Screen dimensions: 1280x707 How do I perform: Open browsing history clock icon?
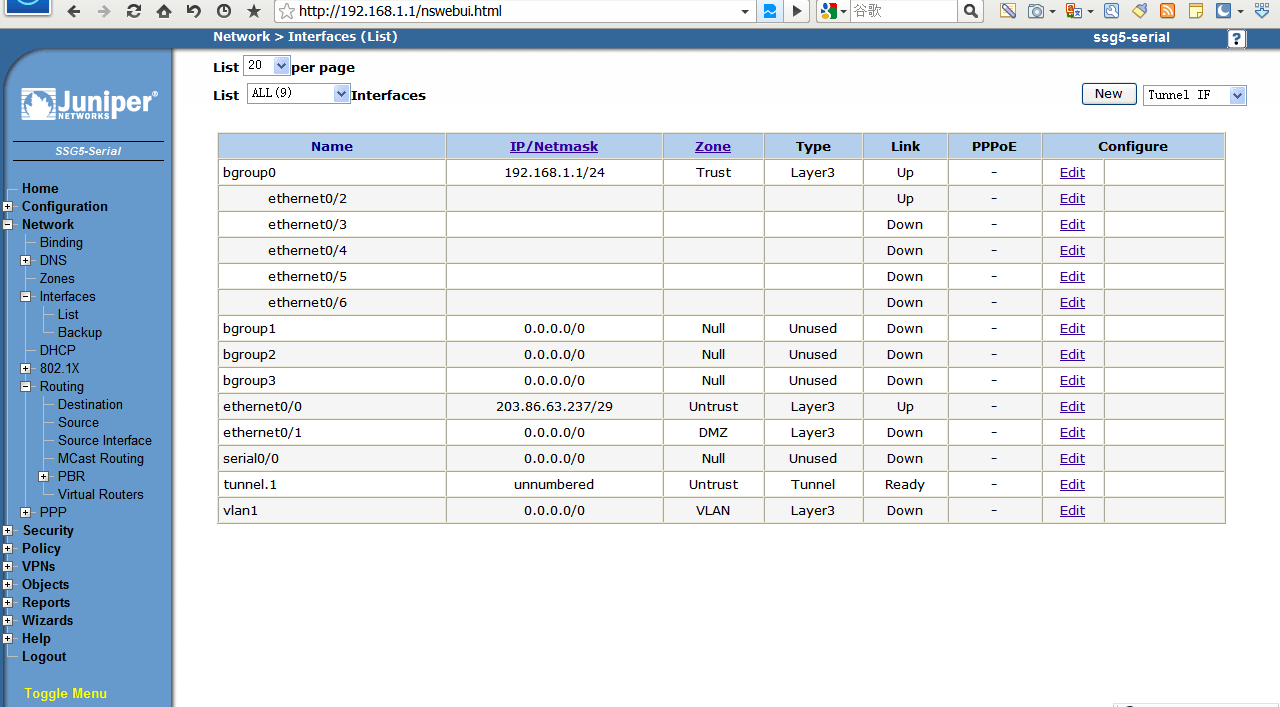223,12
